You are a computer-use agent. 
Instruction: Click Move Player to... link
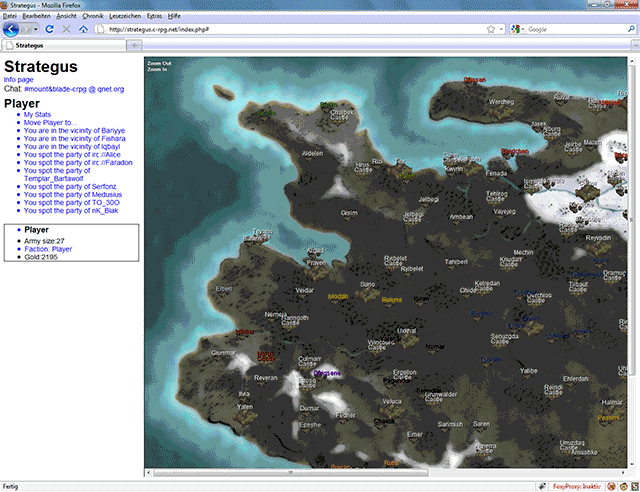50,122
